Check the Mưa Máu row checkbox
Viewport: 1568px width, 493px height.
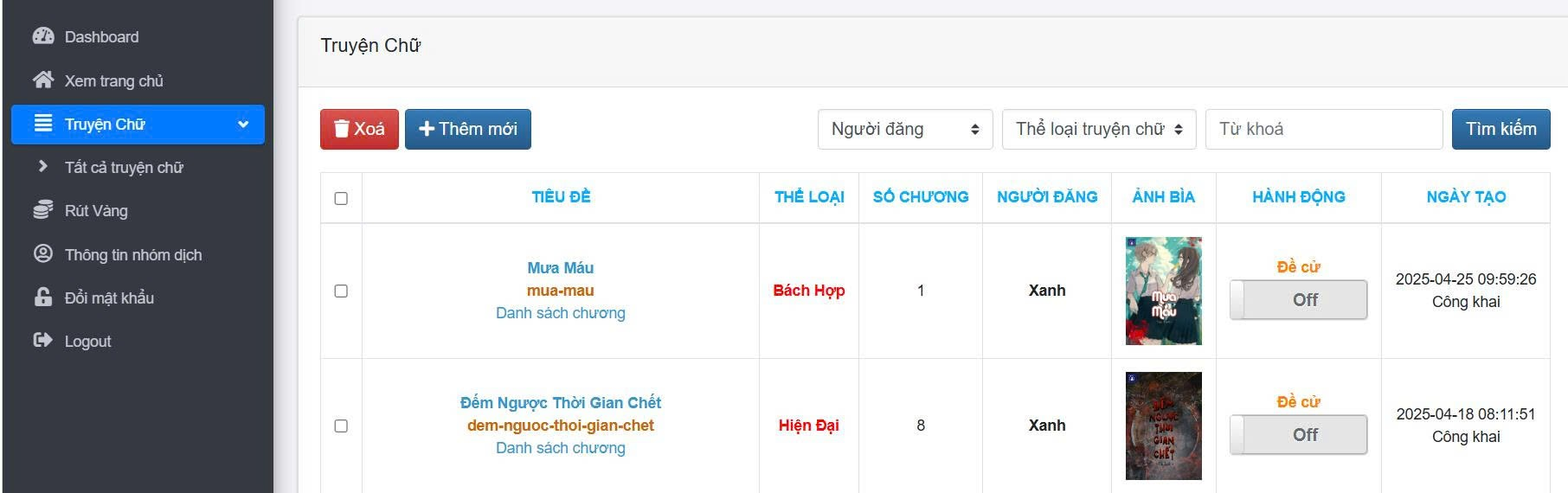coord(341,291)
